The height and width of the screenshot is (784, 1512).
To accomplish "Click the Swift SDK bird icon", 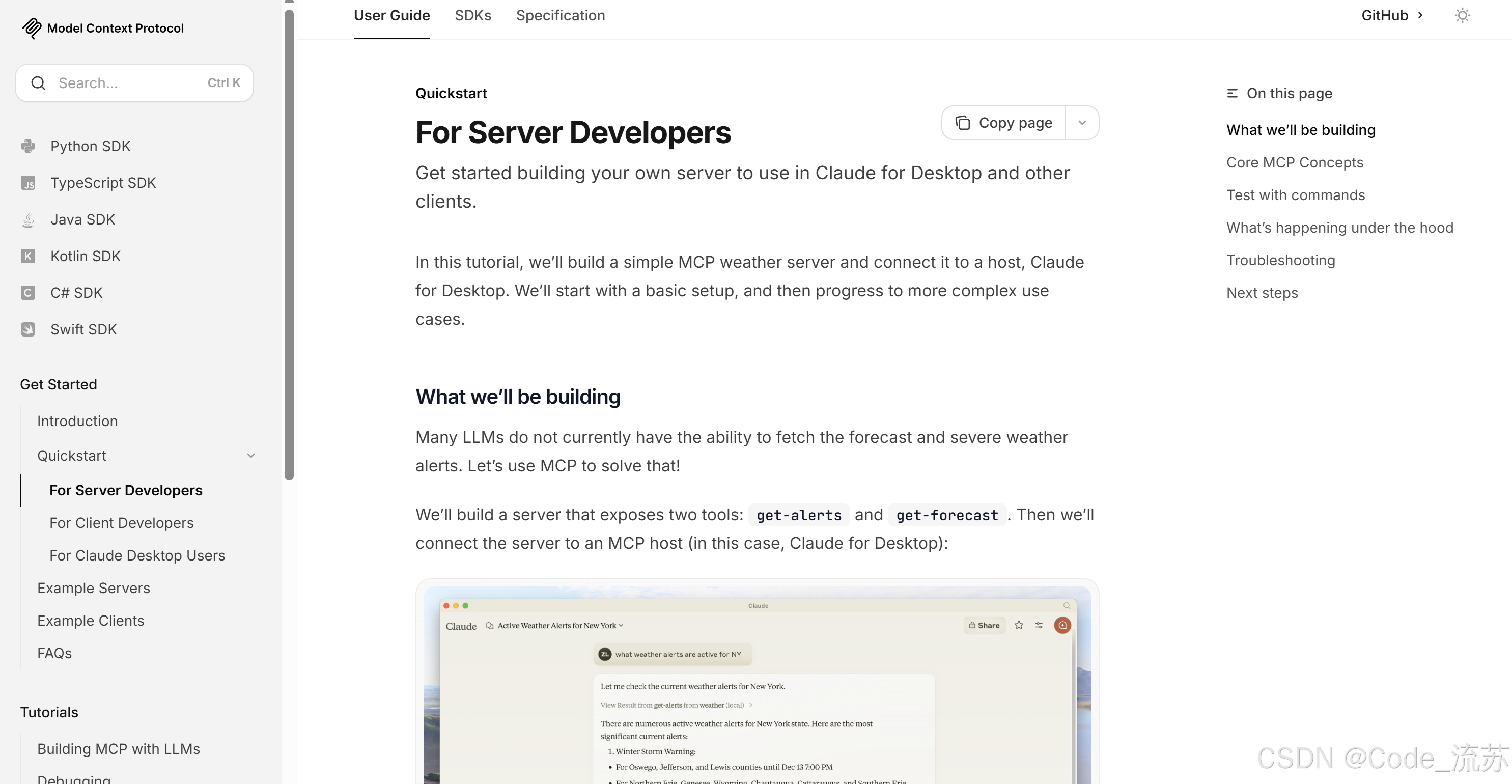I will tap(27, 330).
